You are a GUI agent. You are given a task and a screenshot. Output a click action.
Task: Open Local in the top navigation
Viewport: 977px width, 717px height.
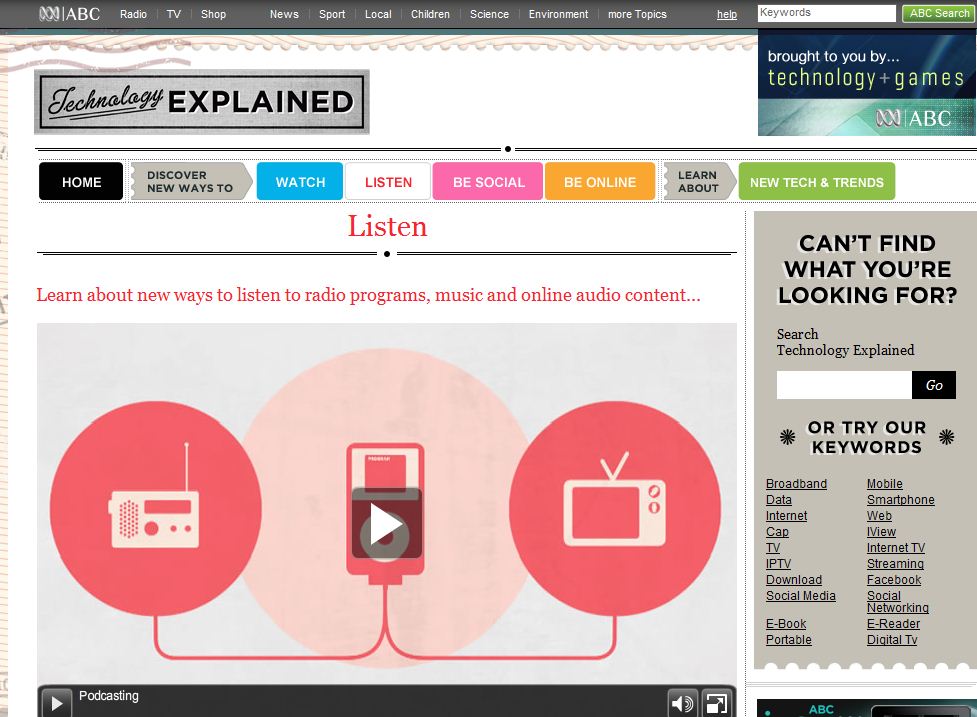[x=378, y=14]
